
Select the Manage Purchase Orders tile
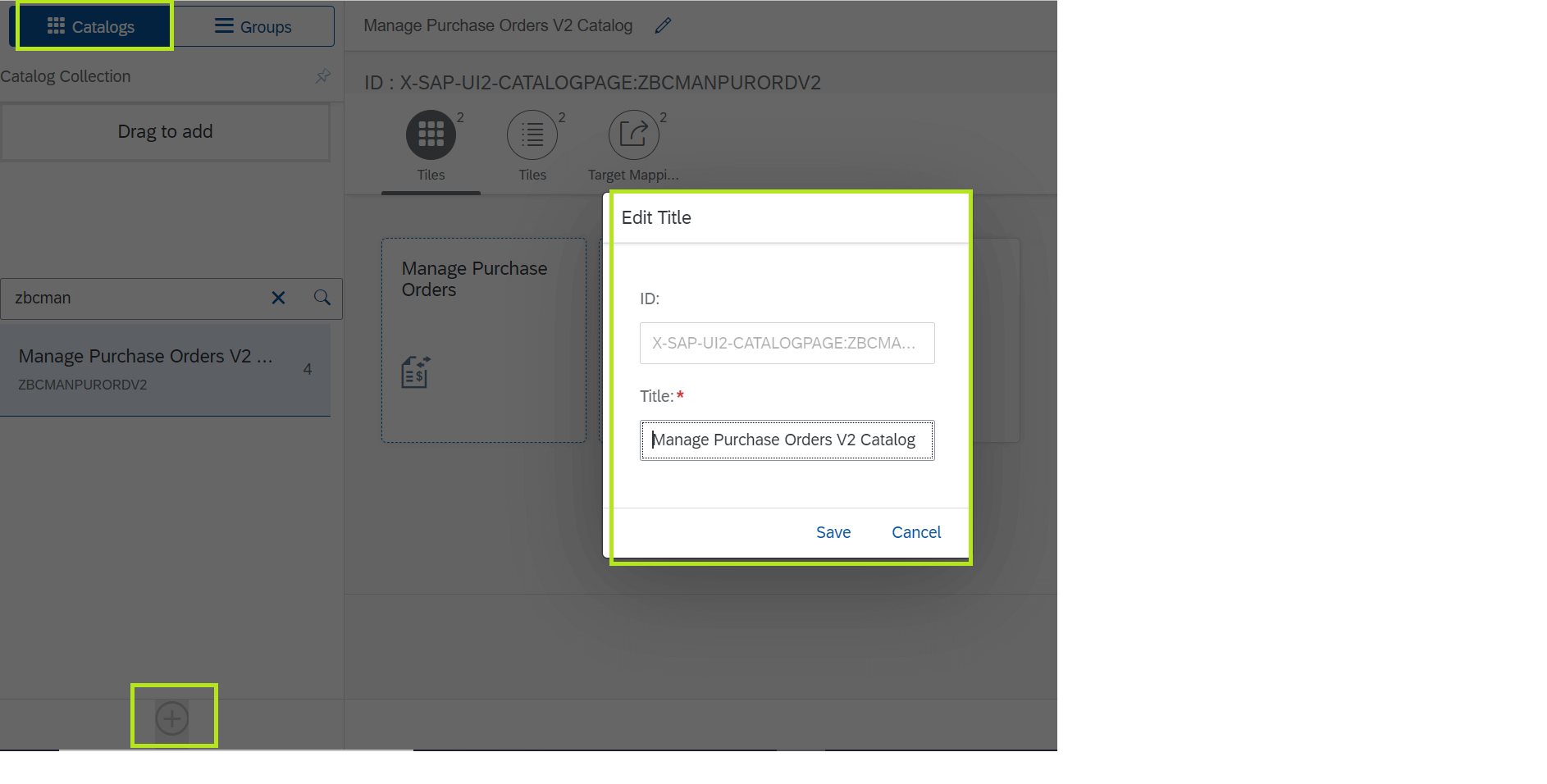coord(482,340)
